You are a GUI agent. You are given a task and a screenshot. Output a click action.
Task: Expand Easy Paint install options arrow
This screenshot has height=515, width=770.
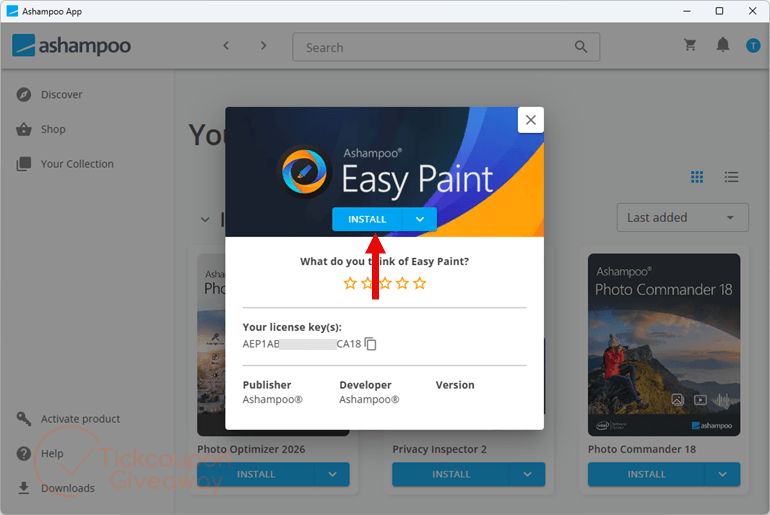(x=420, y=219)
